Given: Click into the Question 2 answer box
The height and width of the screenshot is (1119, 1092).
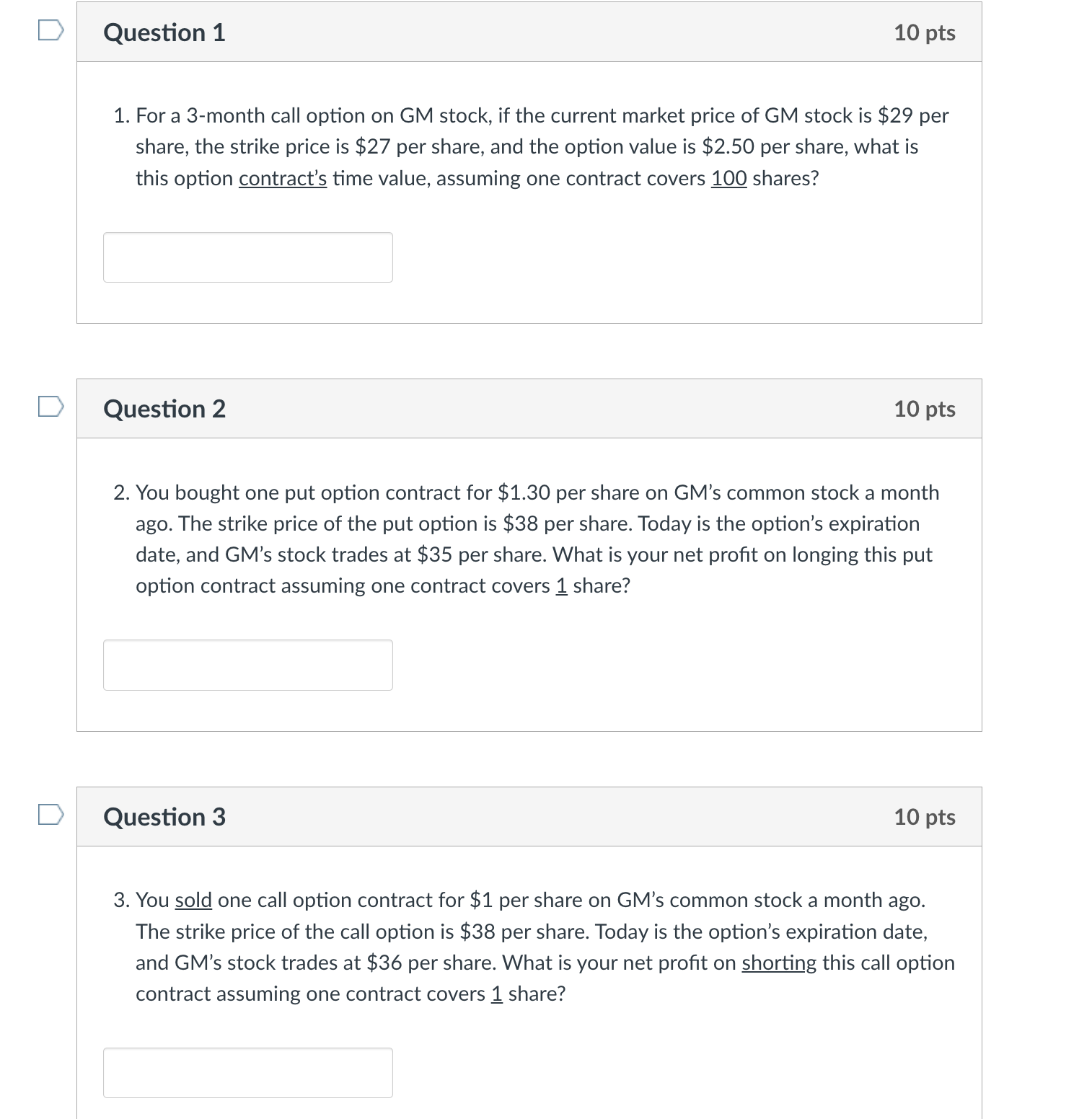Looking at the screenshot, I should (x=247, y=664).
